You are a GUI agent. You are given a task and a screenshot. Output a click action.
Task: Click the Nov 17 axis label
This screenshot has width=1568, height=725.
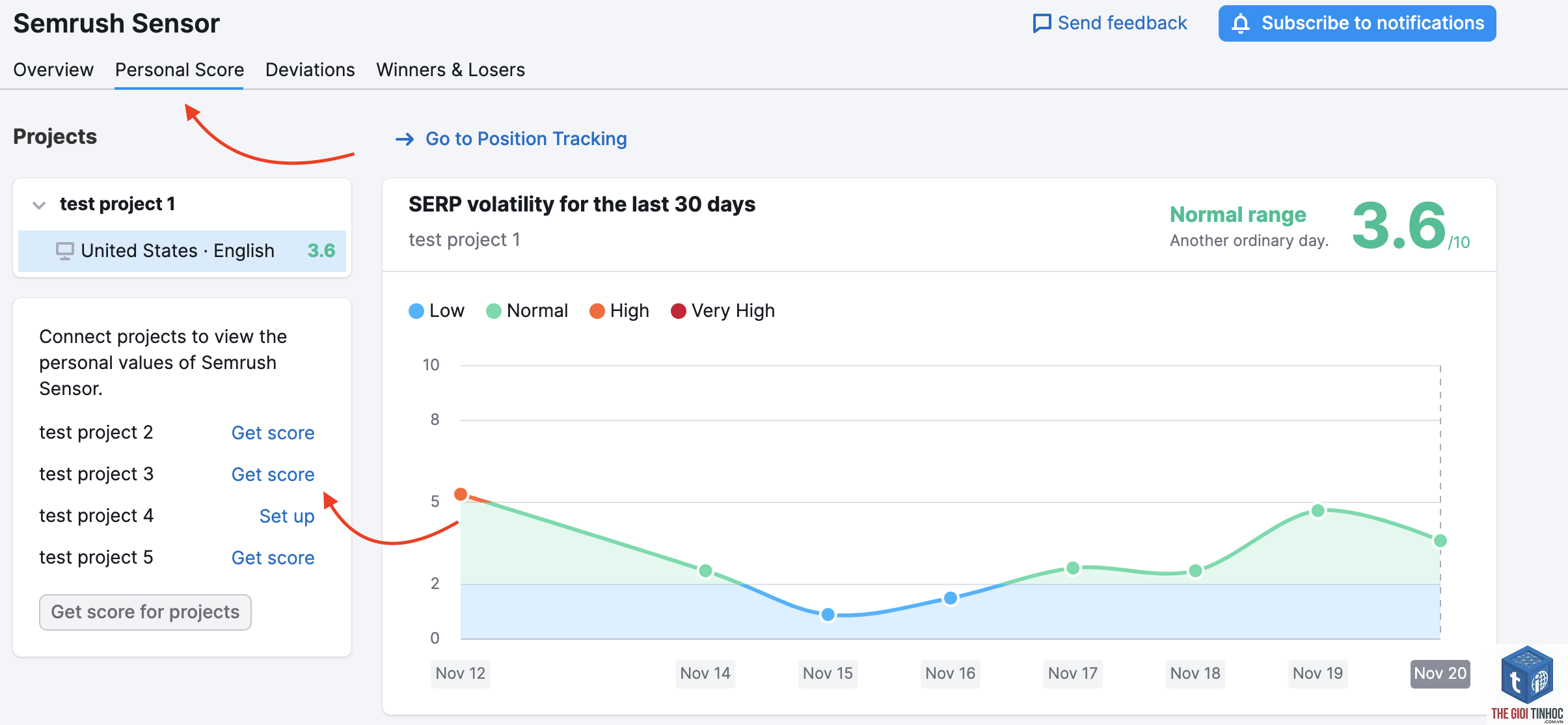point(1073,674)
